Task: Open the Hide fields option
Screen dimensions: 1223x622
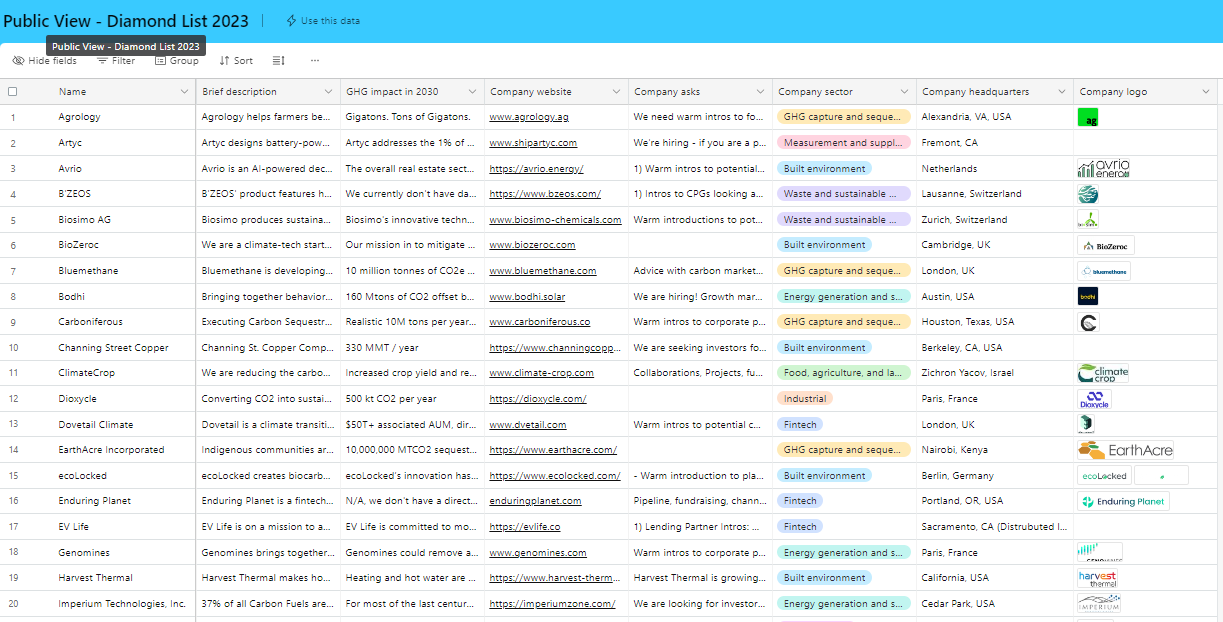Action: 44,61
